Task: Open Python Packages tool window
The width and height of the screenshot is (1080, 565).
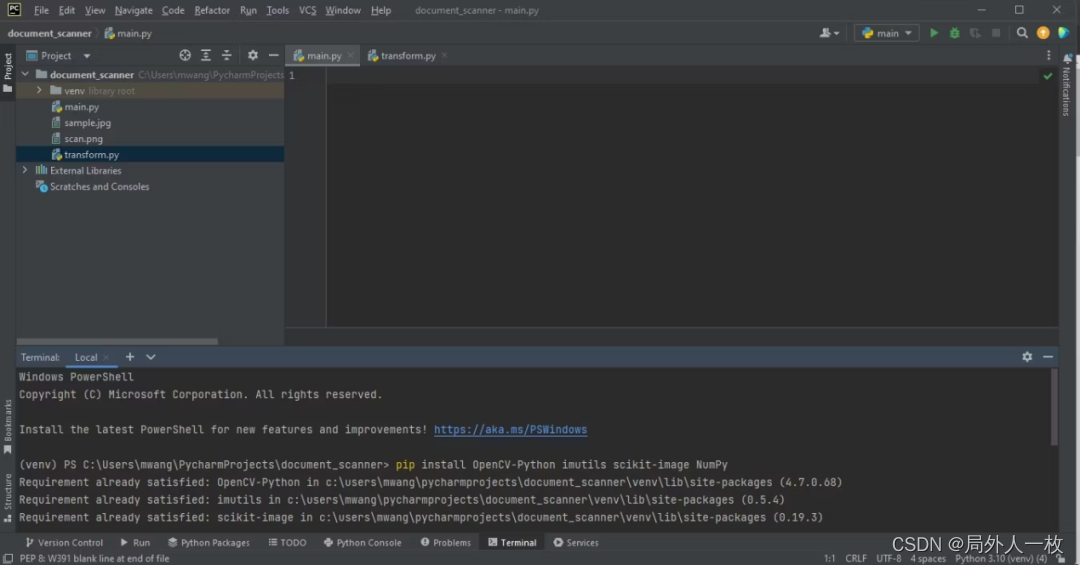Action: click(x=209, y=543)
